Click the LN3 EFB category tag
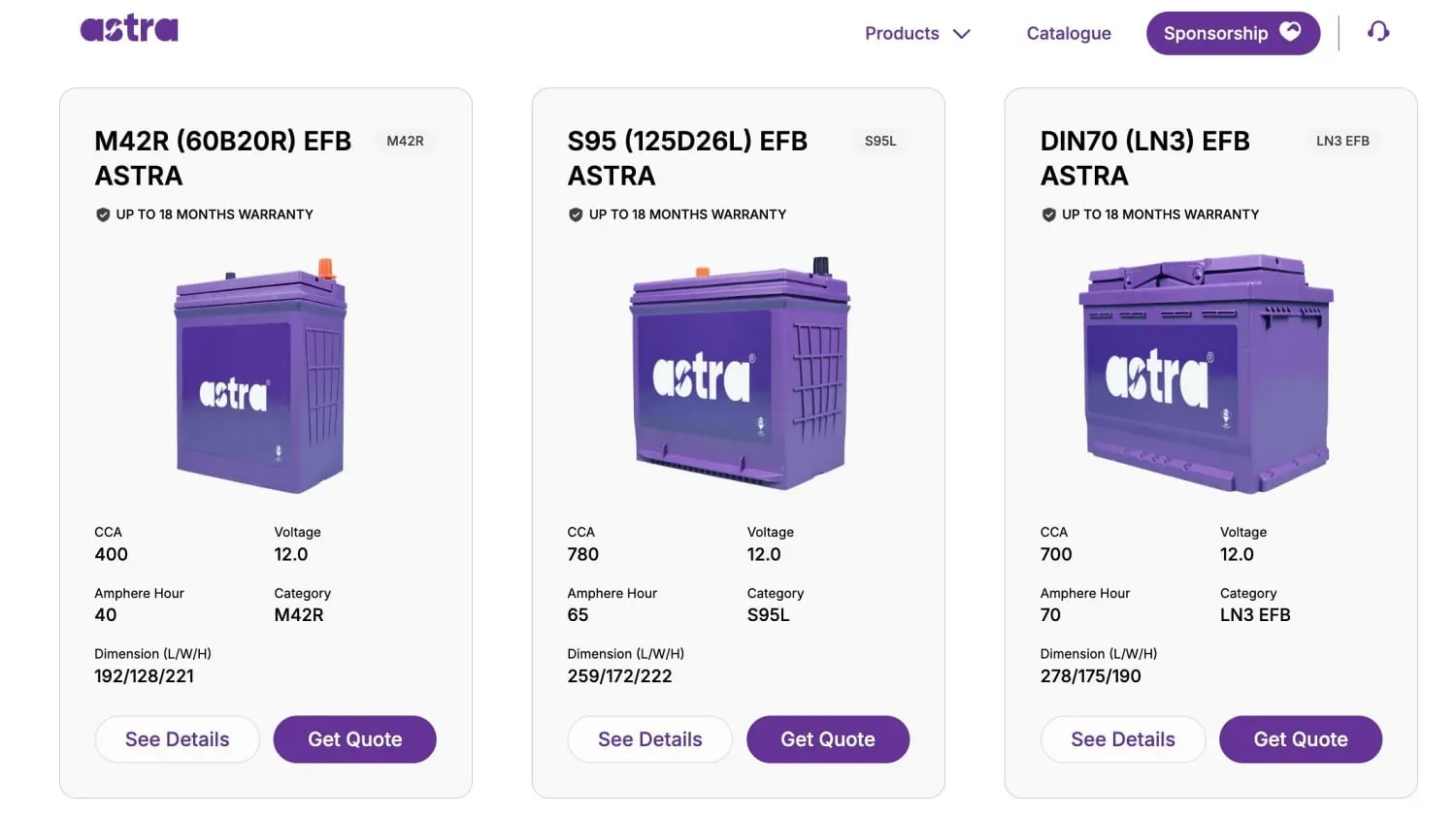The height and width of the screenshot is (819, 1456). 1342,141
